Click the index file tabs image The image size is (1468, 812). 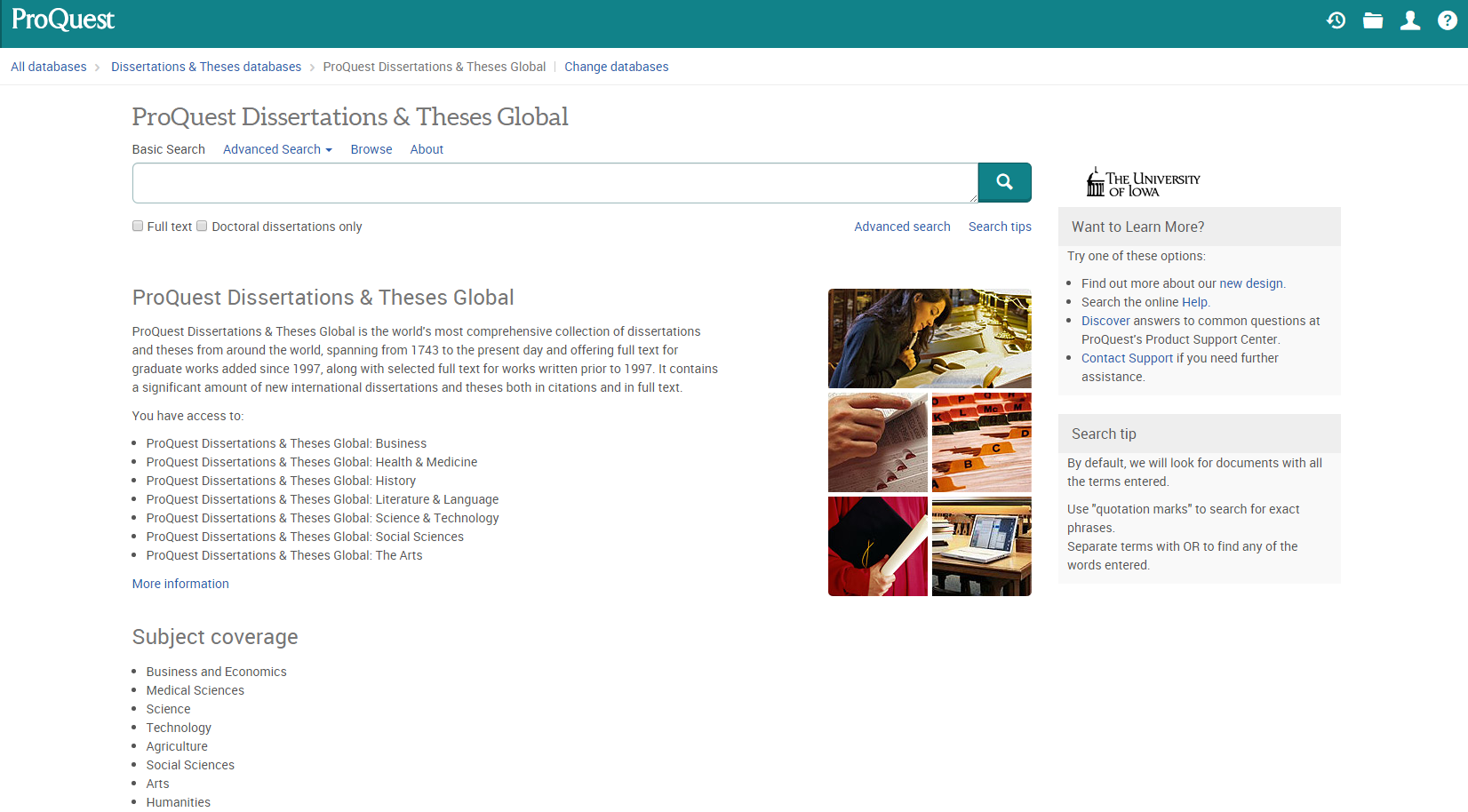pyautogui.click(x=982, y=442)
